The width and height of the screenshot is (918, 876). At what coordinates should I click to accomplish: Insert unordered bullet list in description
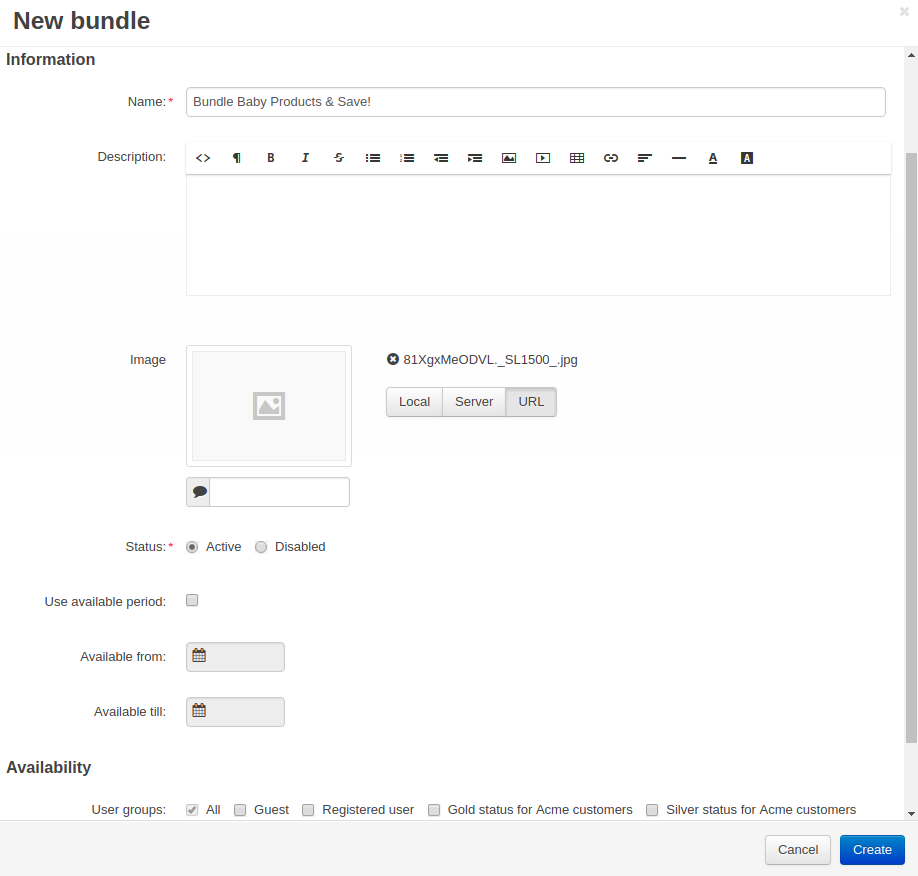click(372, 158)
